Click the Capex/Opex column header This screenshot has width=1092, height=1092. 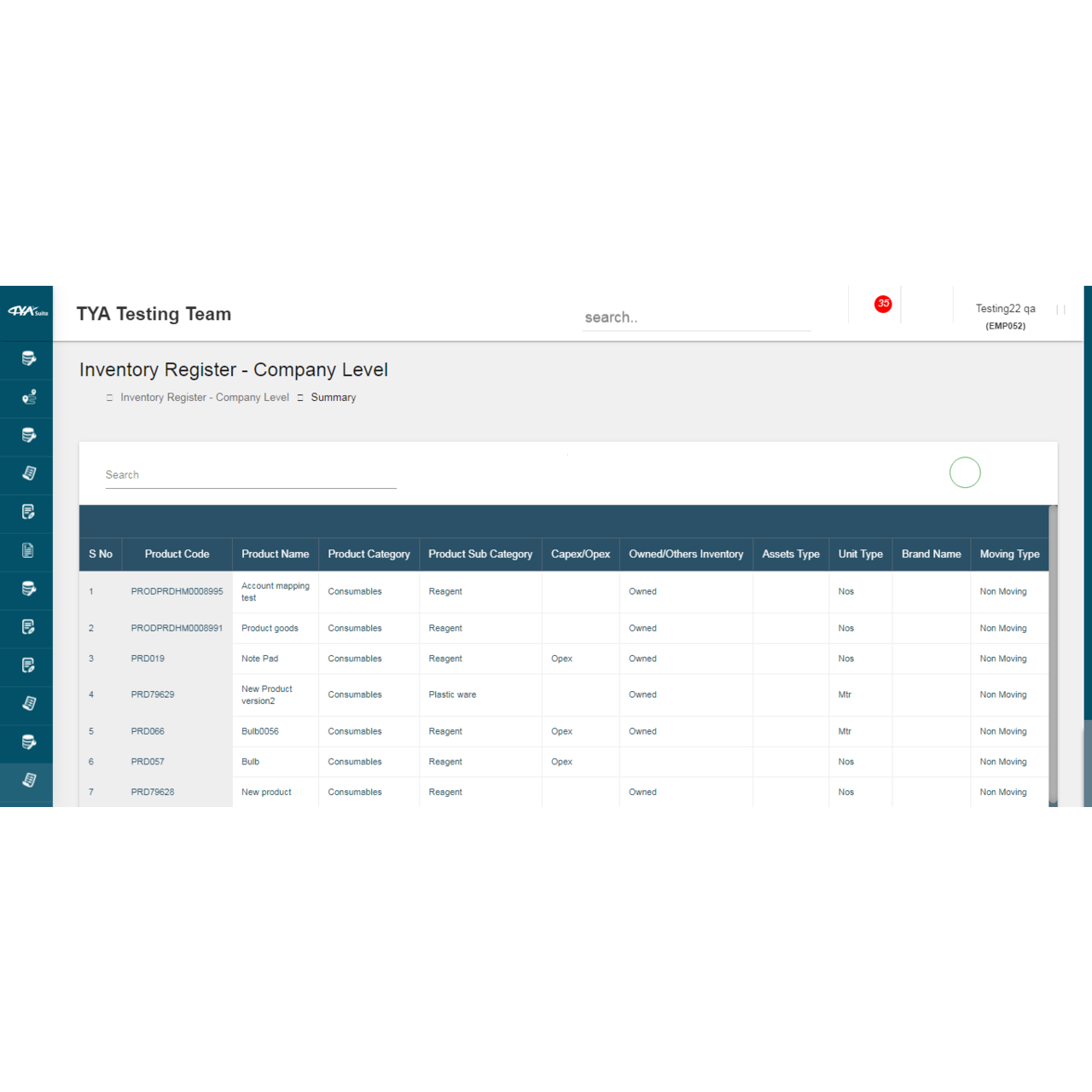click(580, 555)
